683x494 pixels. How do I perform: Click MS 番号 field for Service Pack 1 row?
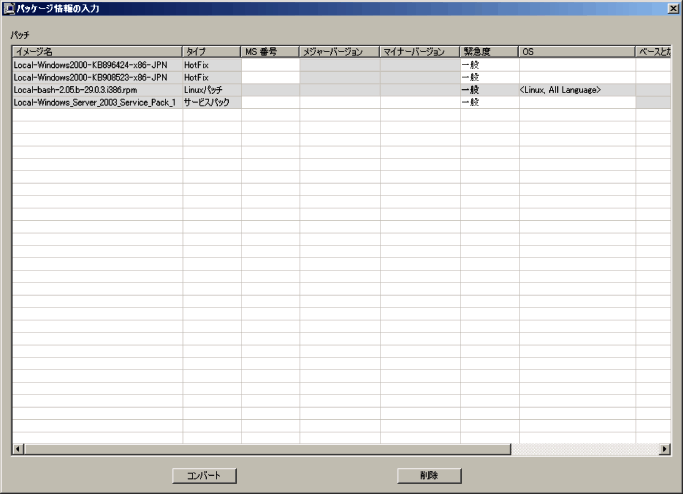(x=270, y=102)
